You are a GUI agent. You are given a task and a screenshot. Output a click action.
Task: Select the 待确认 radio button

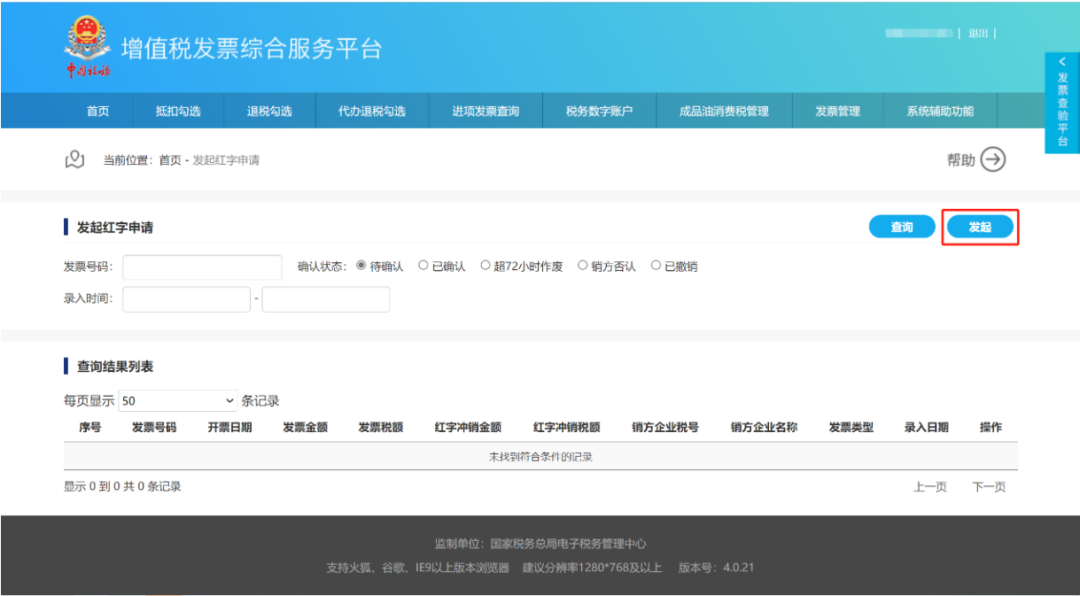(362, 266)
